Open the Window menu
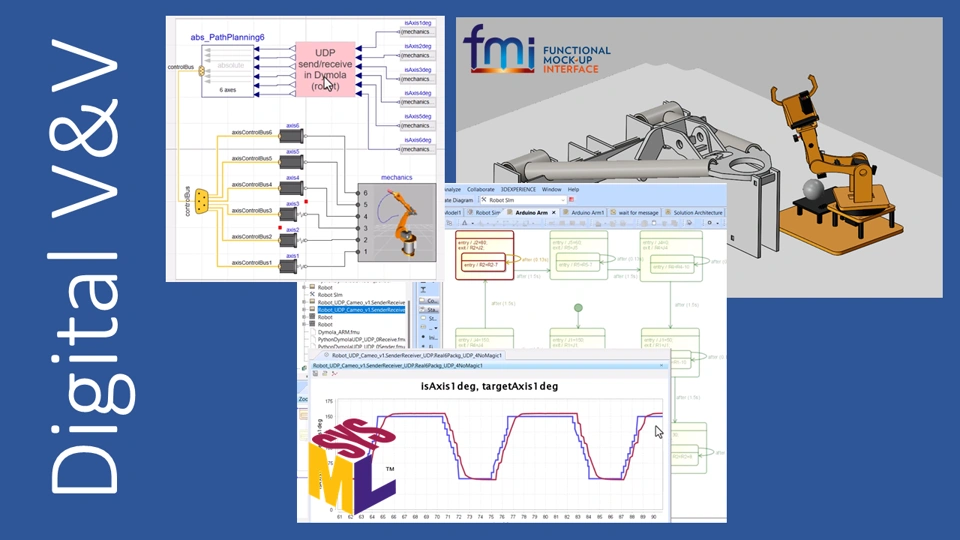 click(551, 190)
